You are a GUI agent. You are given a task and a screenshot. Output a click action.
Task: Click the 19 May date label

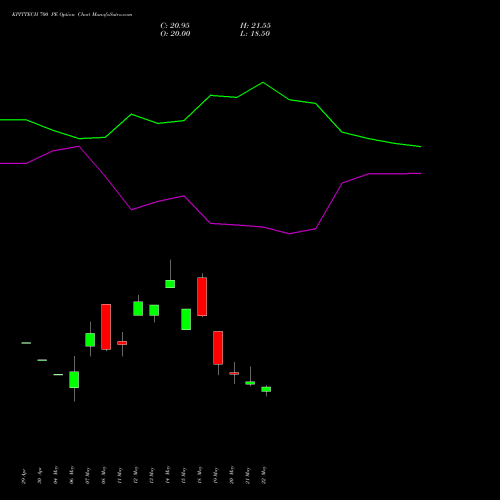[216, 475]
